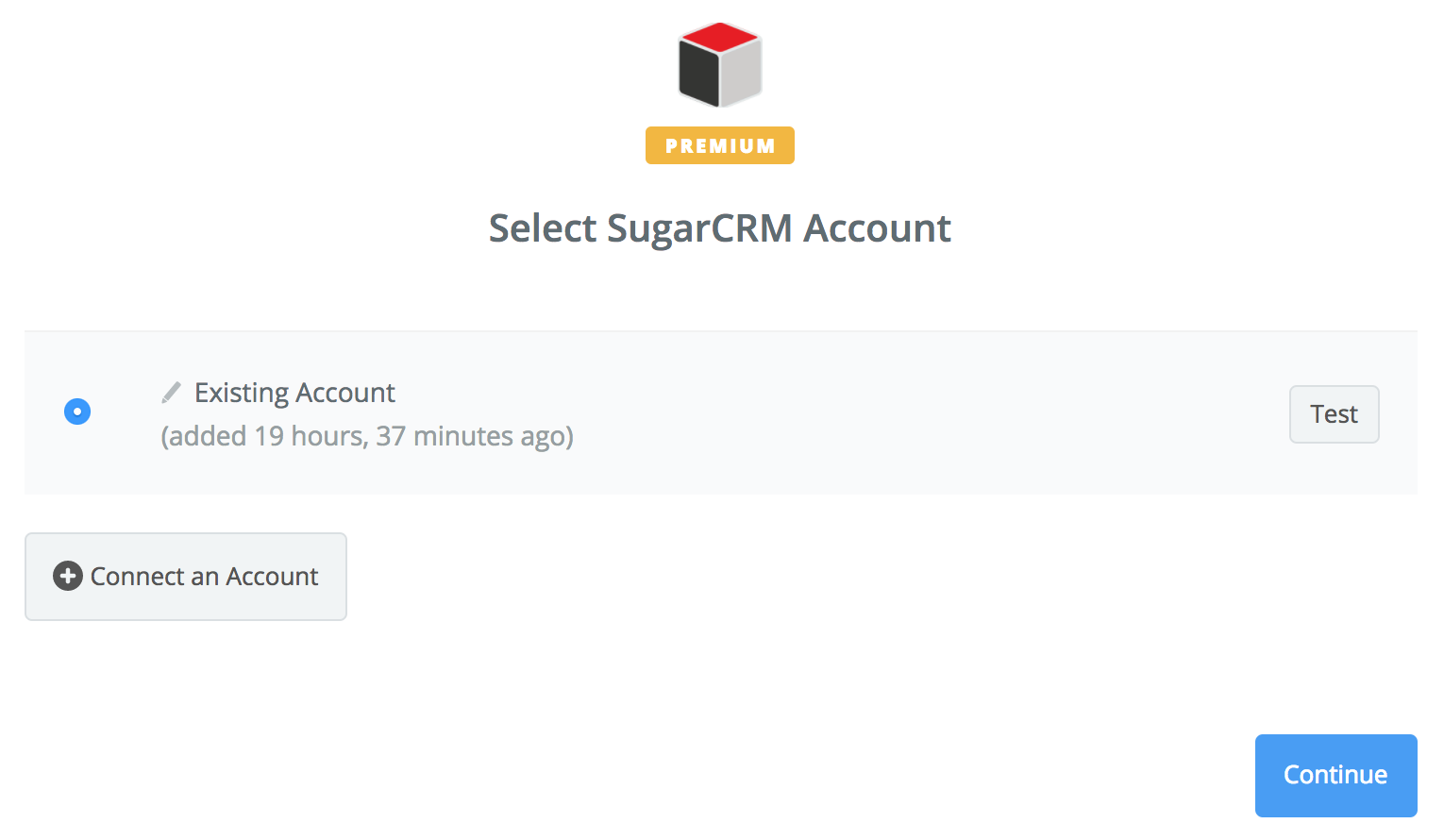The image size is (1444, 840).
Task: Click the red top face of the cube logo
Action: (x=720, y=37)
